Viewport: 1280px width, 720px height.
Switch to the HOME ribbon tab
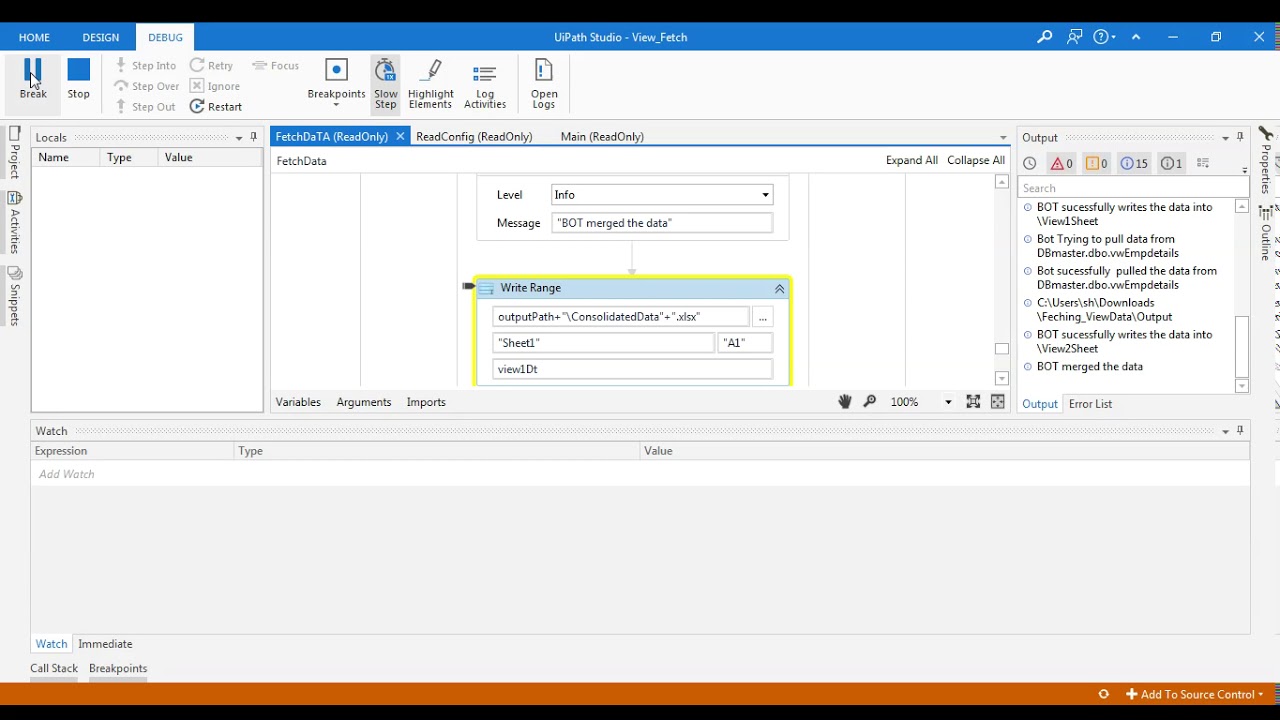34,37
